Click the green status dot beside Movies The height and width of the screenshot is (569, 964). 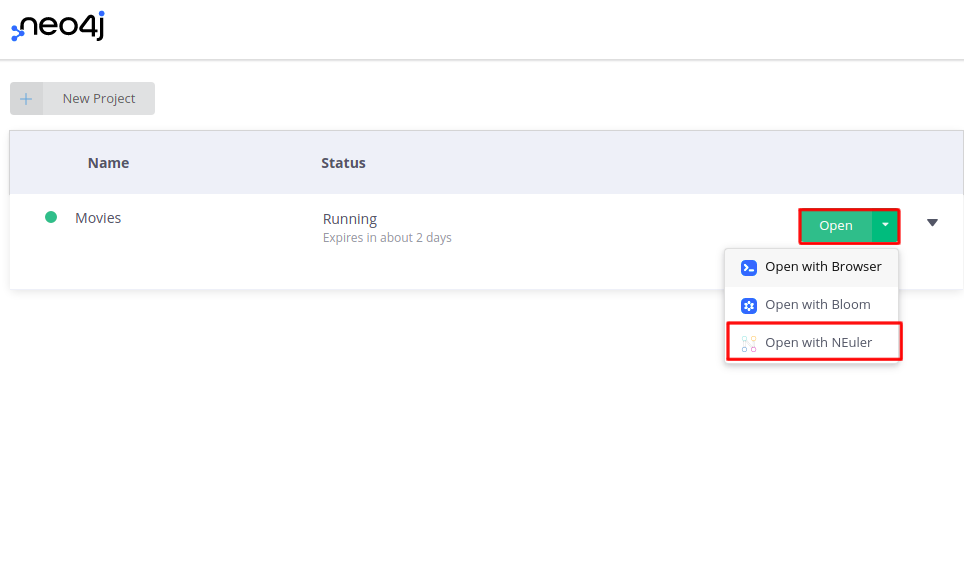pyautogui.click(x=51, y=217)
